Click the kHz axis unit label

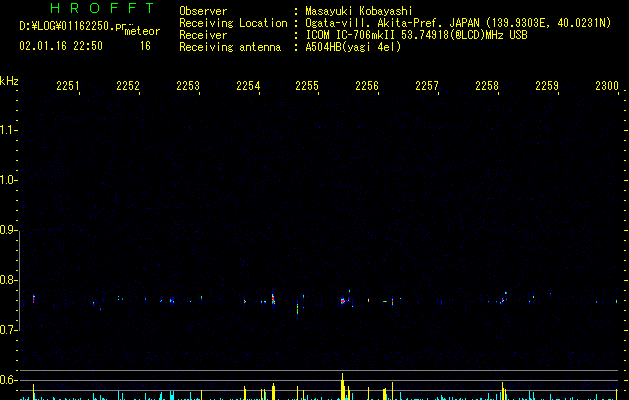pyautogui.click(x=9, y=81)
